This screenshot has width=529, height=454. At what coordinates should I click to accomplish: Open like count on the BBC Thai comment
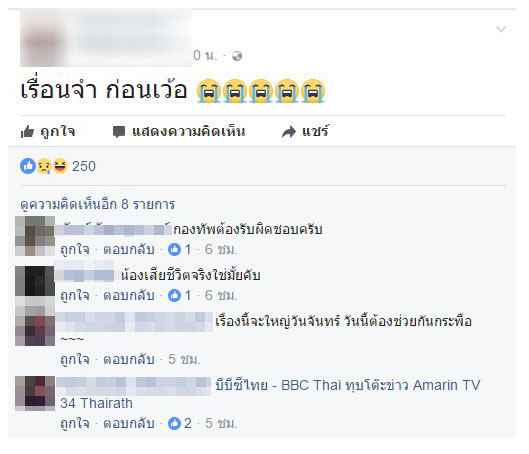coord(180,423)
